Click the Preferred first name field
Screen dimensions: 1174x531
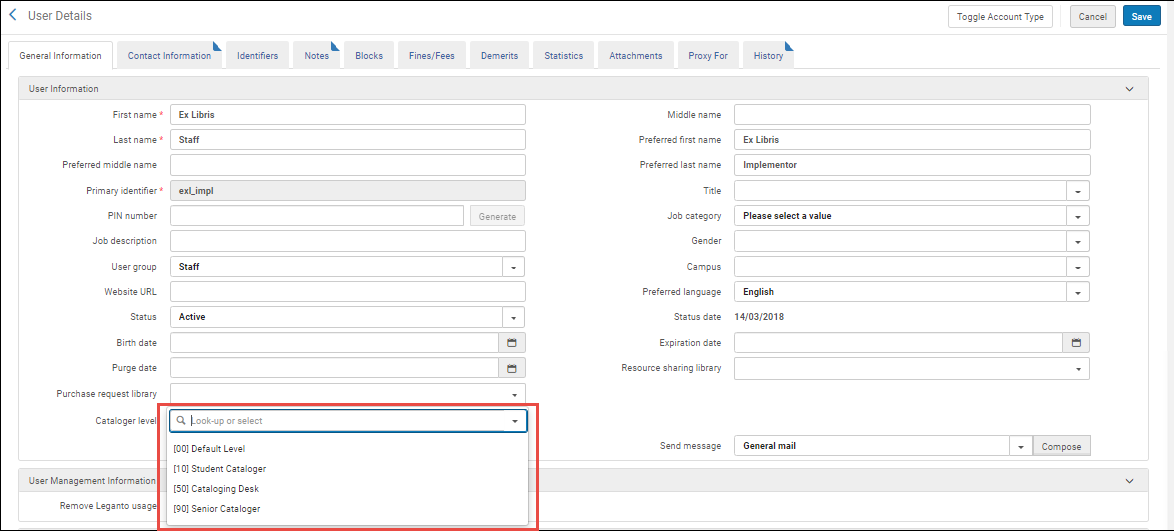pyautogui.click(x=912, y=140)
